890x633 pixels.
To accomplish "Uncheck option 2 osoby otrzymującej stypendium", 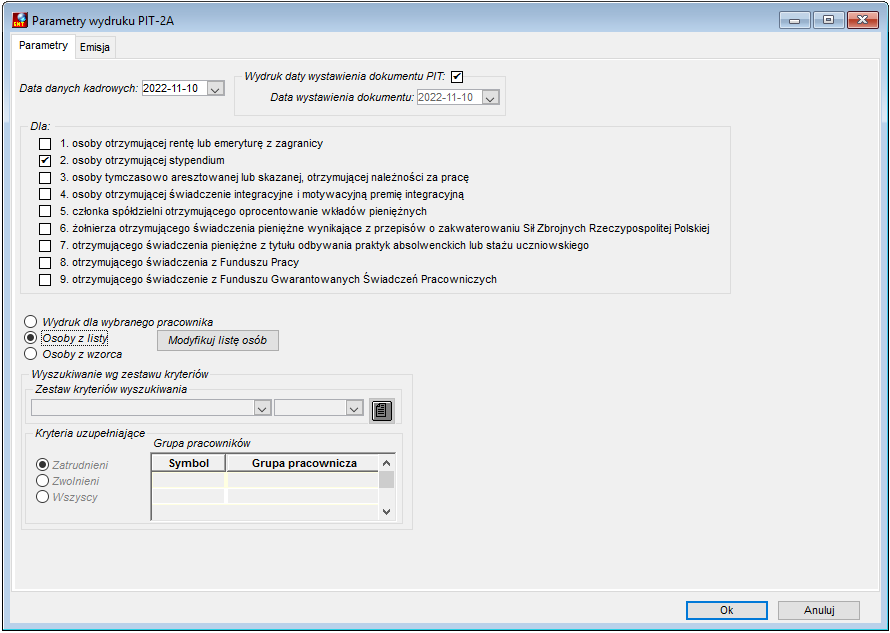I will point(45,161).
